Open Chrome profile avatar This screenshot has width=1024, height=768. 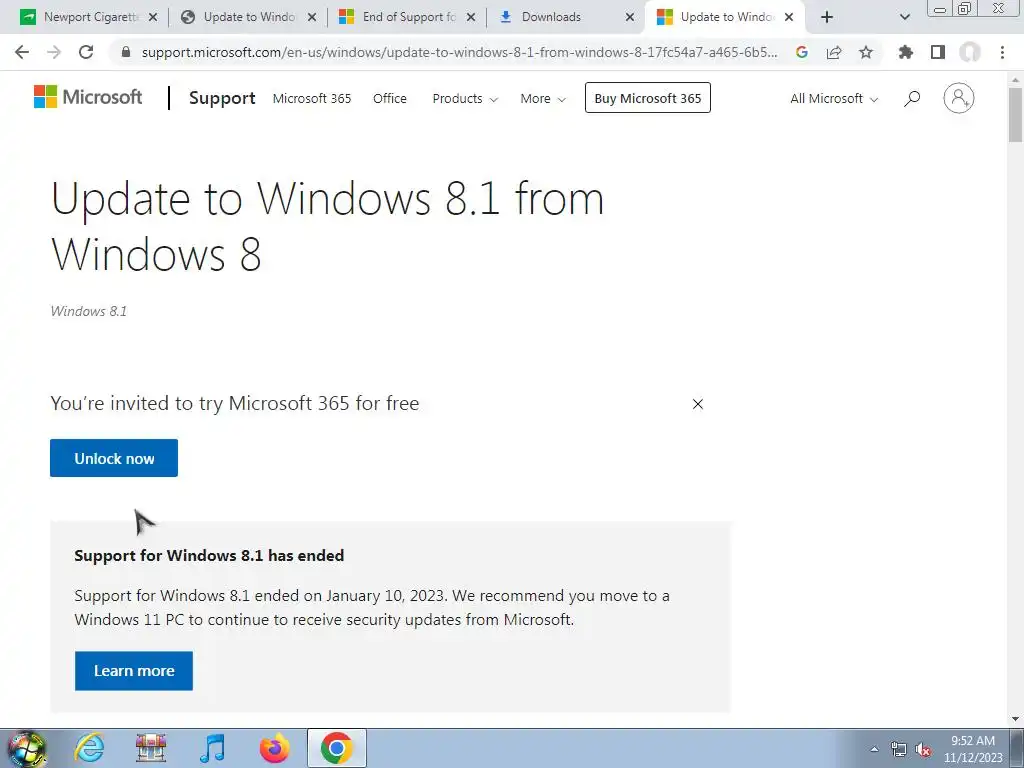970,52
